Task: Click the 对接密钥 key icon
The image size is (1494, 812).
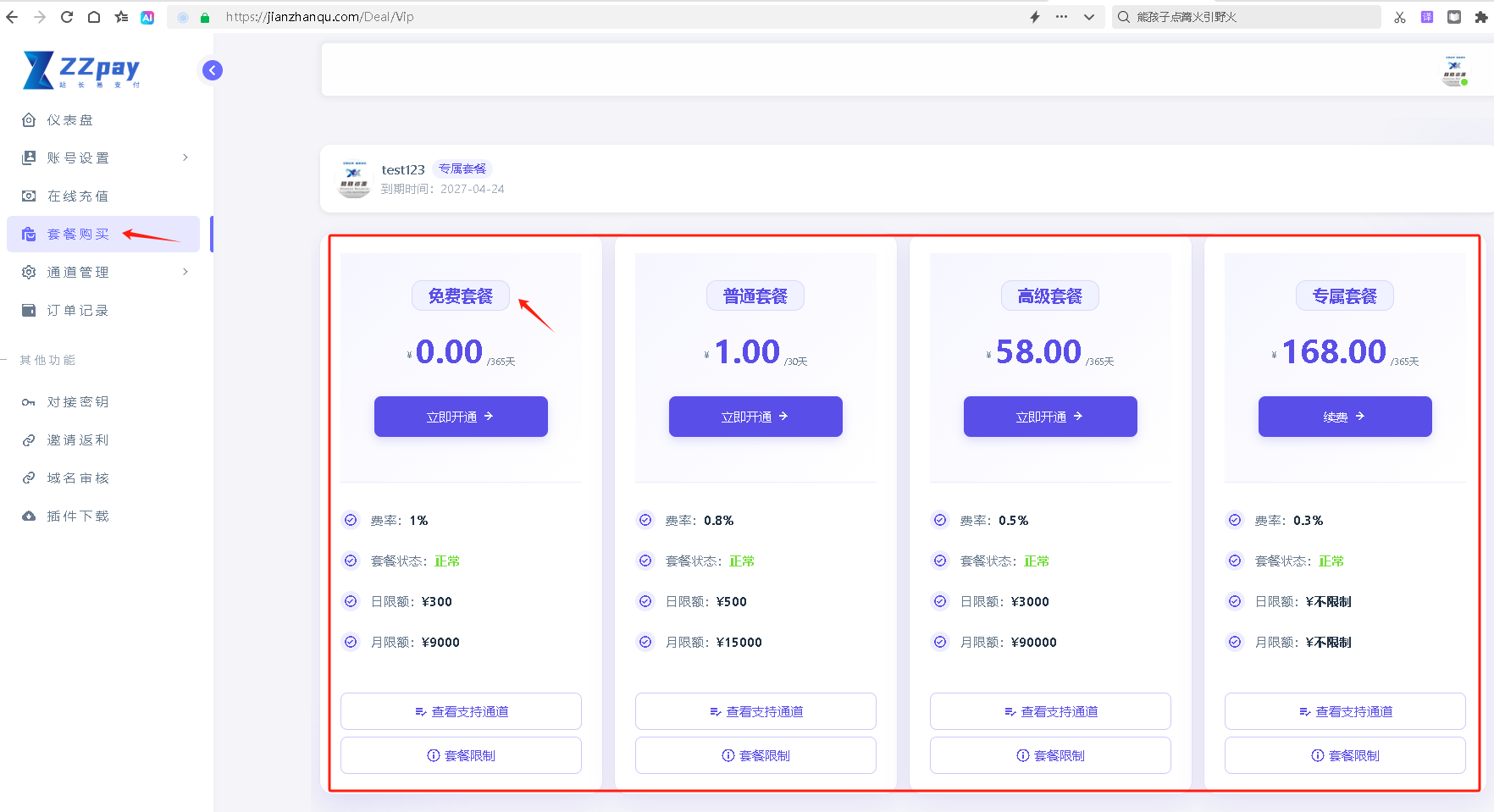Action: 29,402
